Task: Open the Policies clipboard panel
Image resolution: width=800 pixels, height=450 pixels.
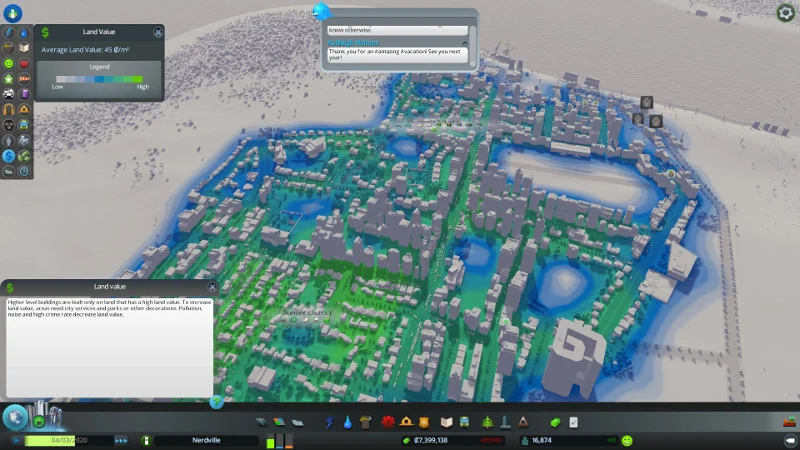Action: tap(573, 422)
